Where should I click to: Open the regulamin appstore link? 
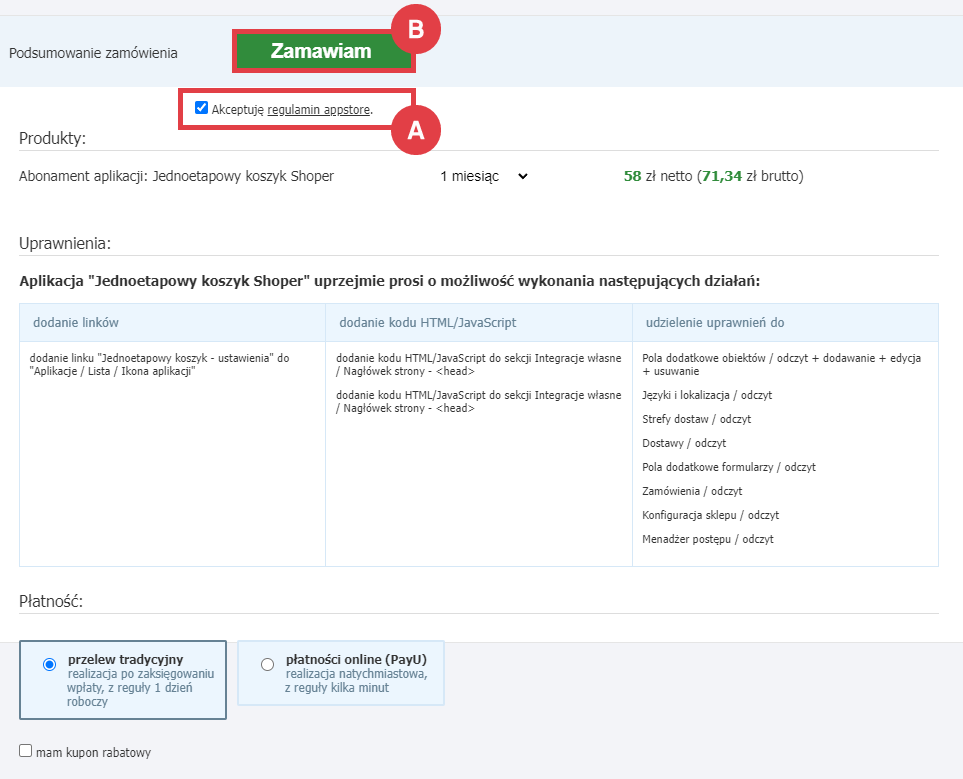click(x=319, y=109)
